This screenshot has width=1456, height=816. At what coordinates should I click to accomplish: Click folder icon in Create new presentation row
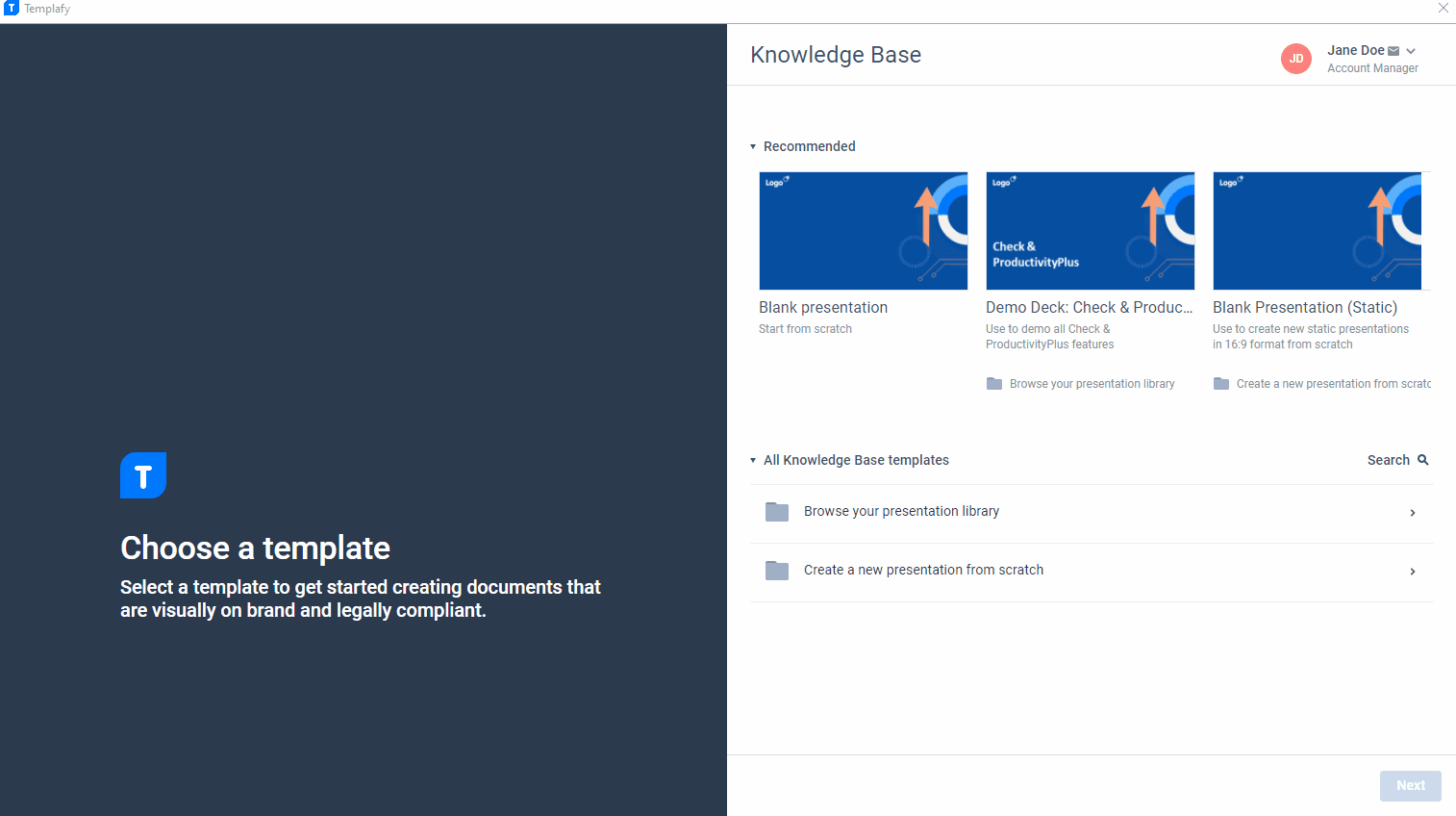coord(777,571)
